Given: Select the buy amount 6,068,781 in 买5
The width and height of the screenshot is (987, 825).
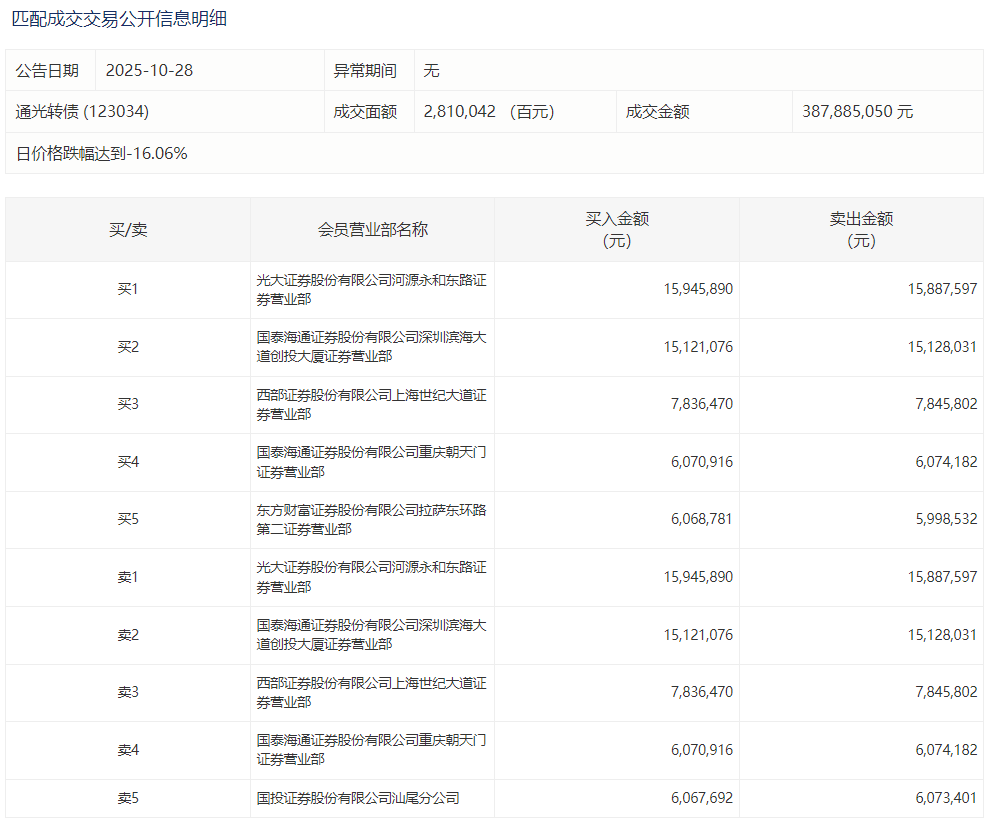Looking at the screenshot, I should (x=698, y=520).
